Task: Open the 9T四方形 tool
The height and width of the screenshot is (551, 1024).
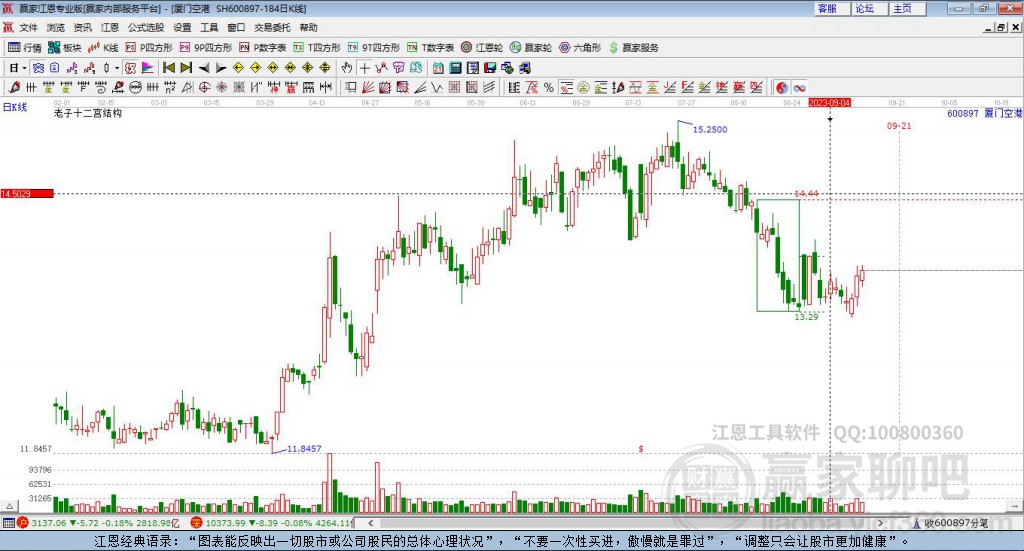Action: 374,48
